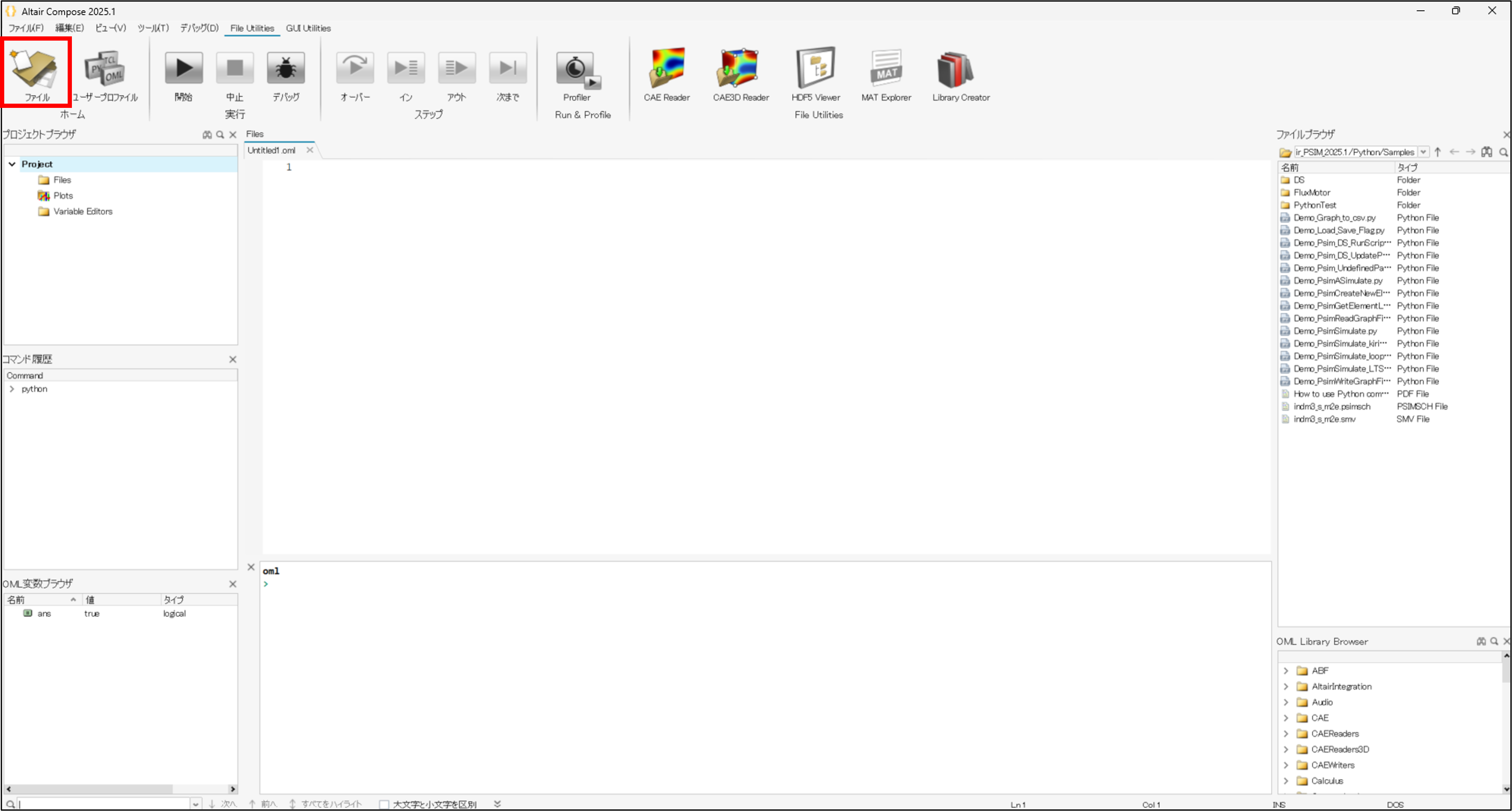
Task: Expand the AltairIntegration library folder
Action: click(x=1285, y=687)
